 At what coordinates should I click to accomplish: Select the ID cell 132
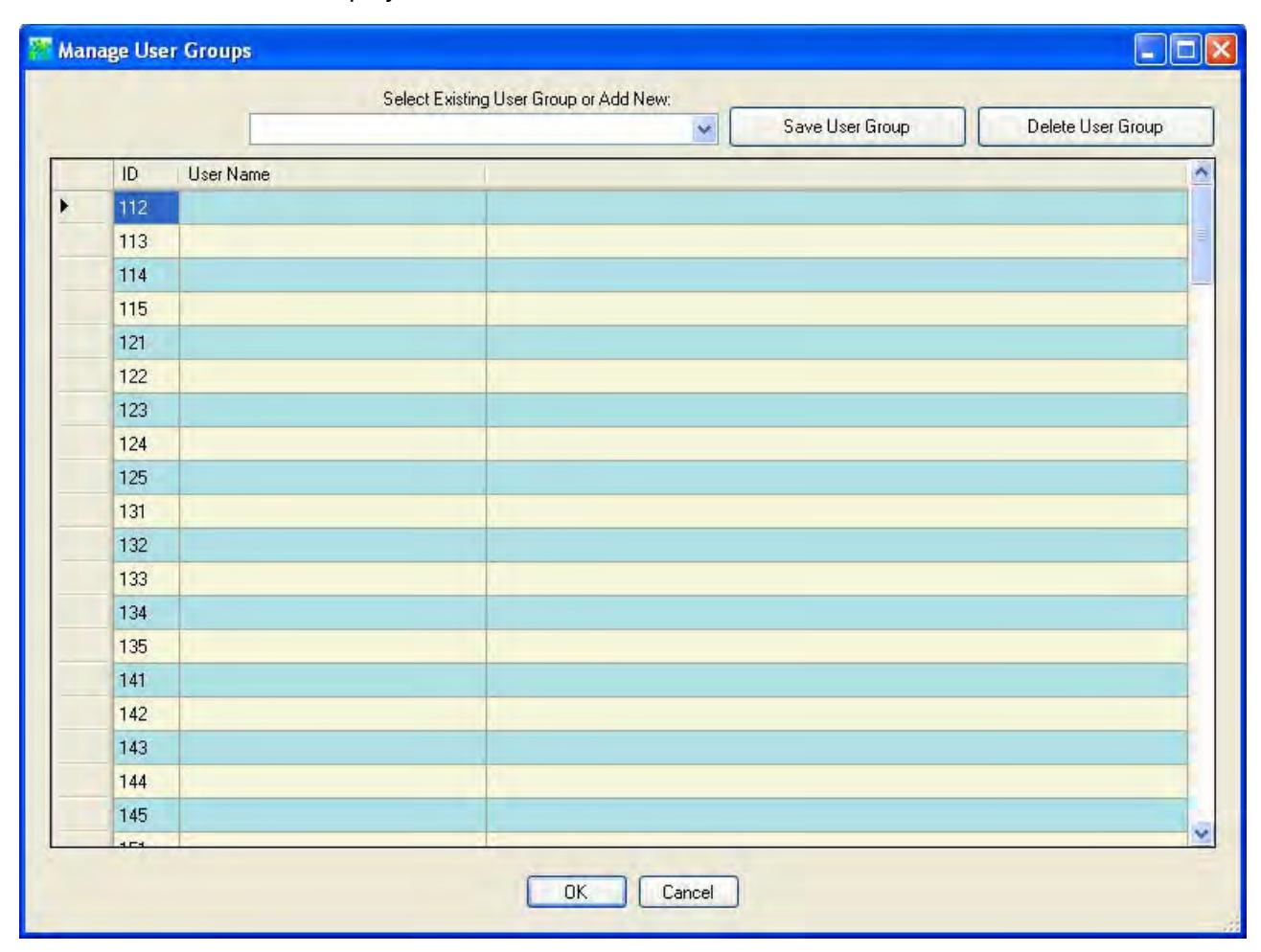146,545
